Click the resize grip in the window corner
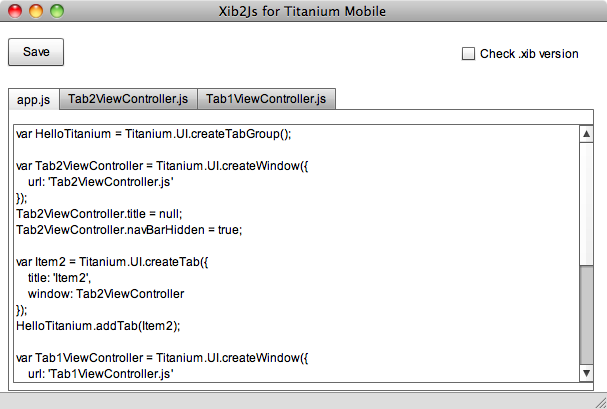The height and width of the screenshot is (409, 607). pos(600,402)
